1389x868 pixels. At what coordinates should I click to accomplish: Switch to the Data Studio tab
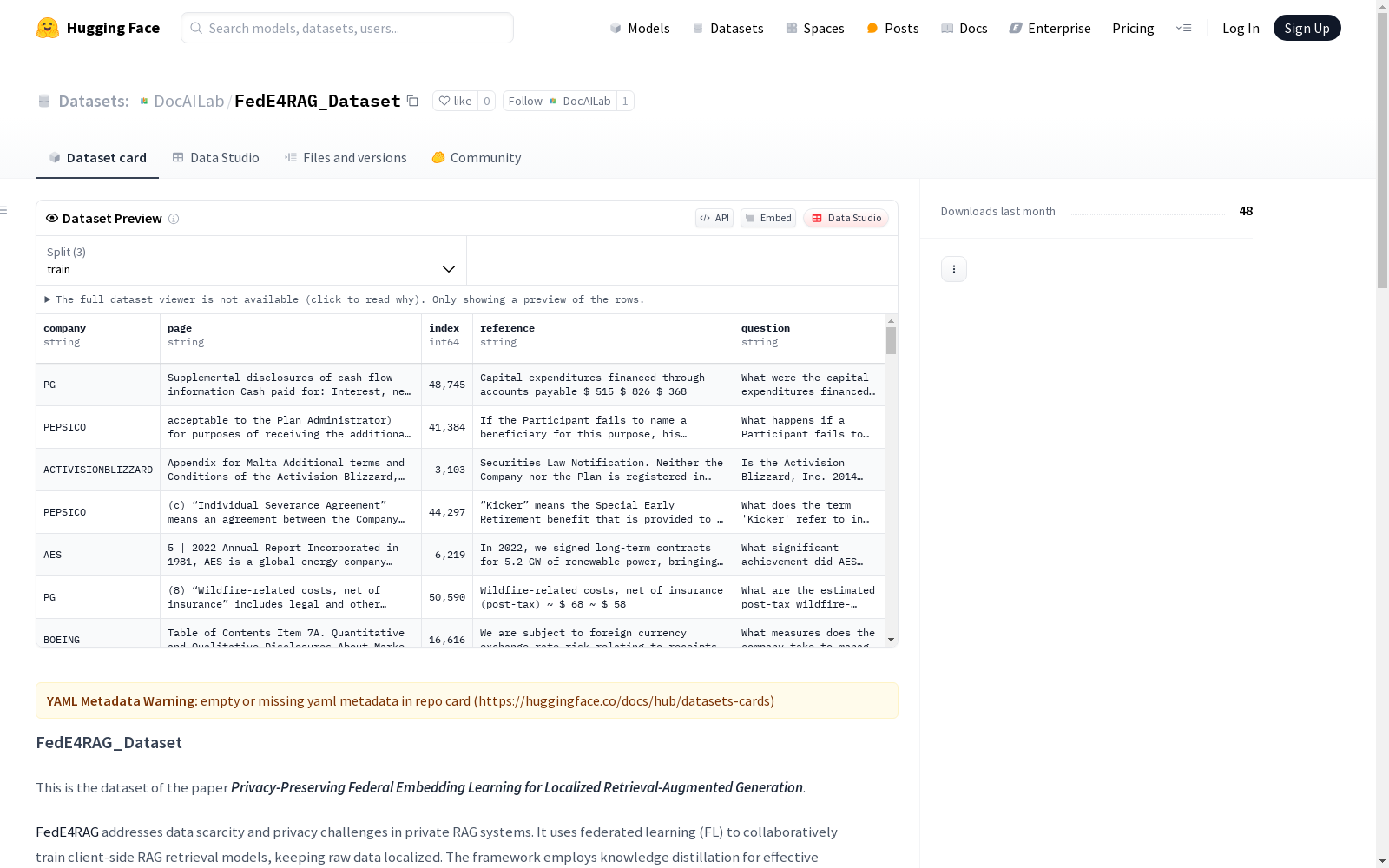[216, 158]
